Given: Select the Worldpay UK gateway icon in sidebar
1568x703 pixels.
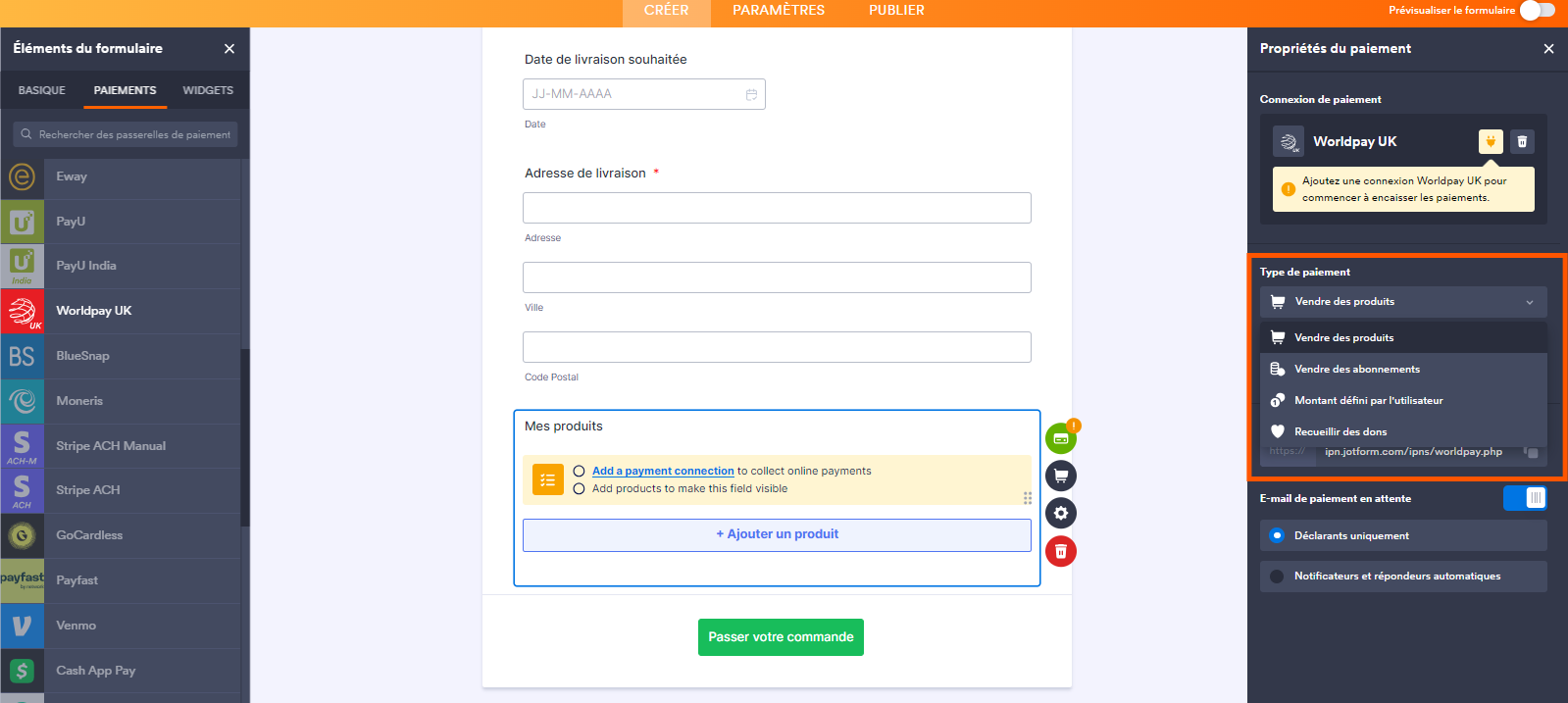Looking at the screenshot, I should [22, 311].
